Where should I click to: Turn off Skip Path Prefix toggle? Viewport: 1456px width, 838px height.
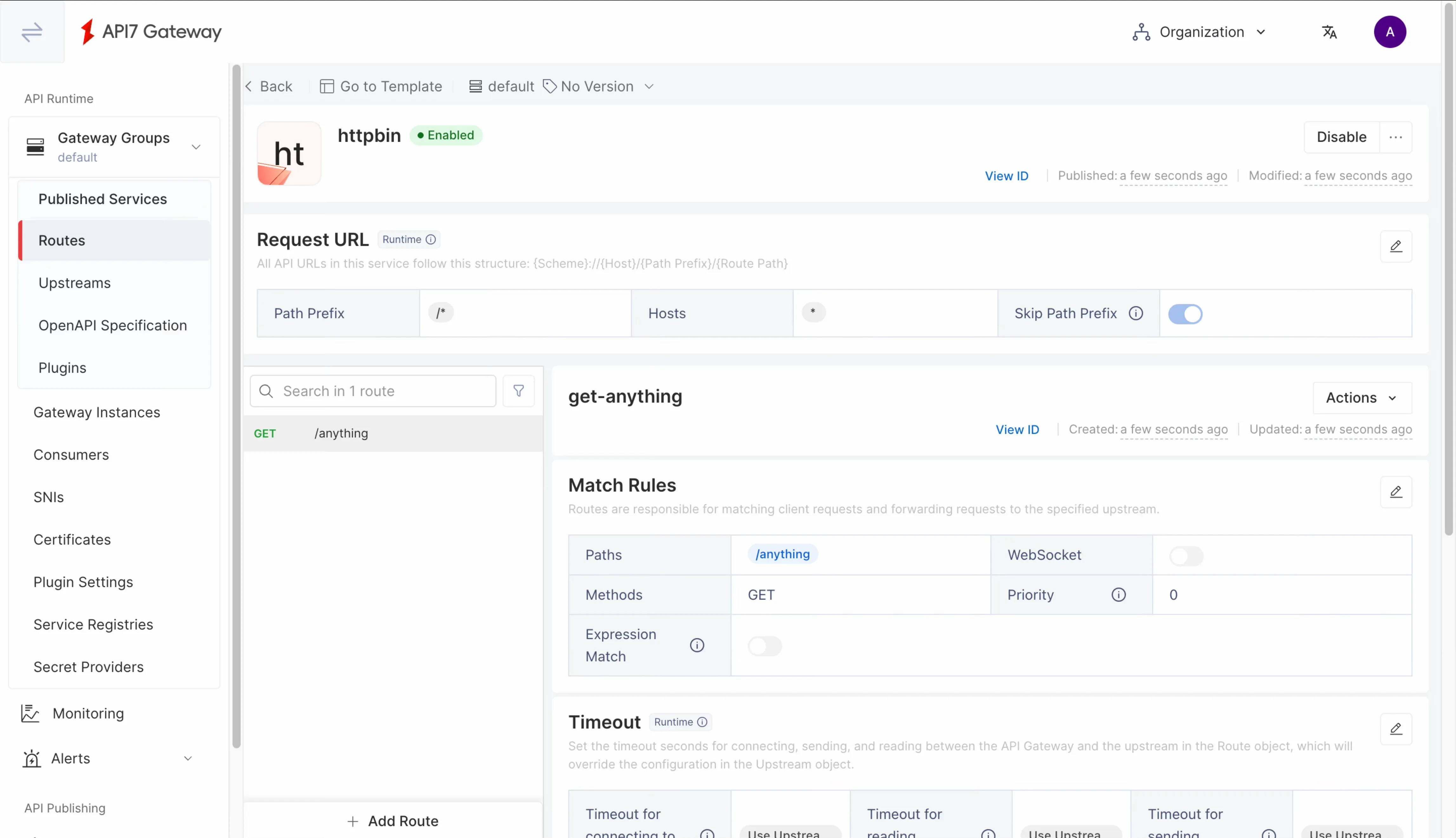tap(1185, 314)
